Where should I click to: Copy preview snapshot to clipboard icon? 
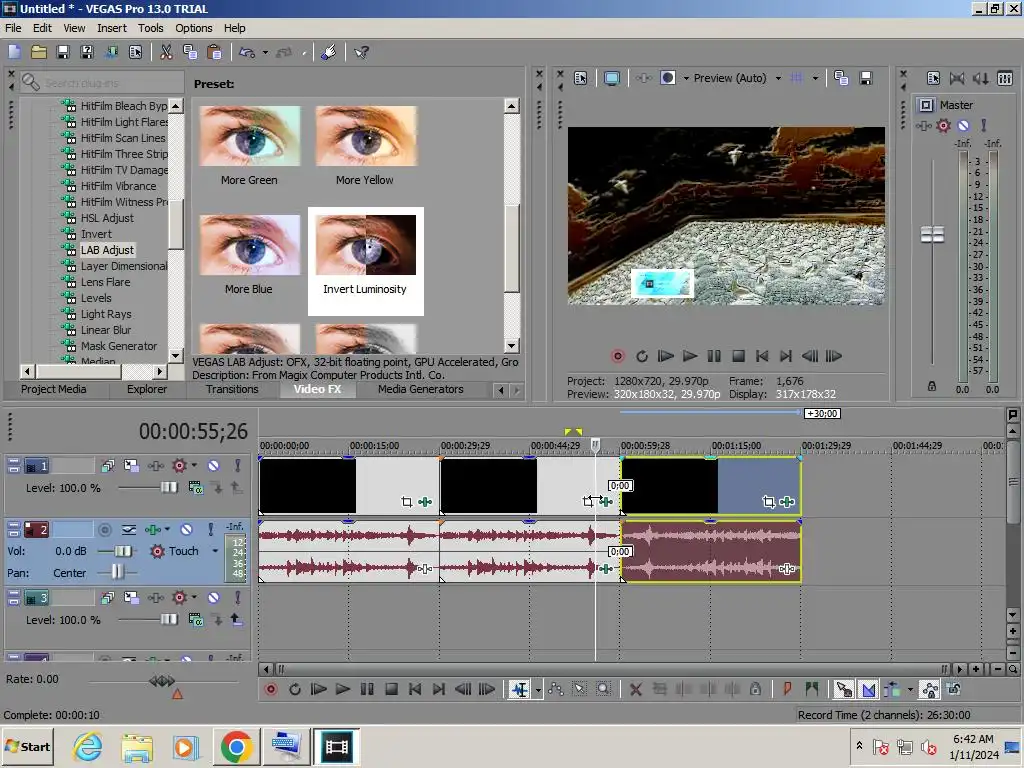841,78
